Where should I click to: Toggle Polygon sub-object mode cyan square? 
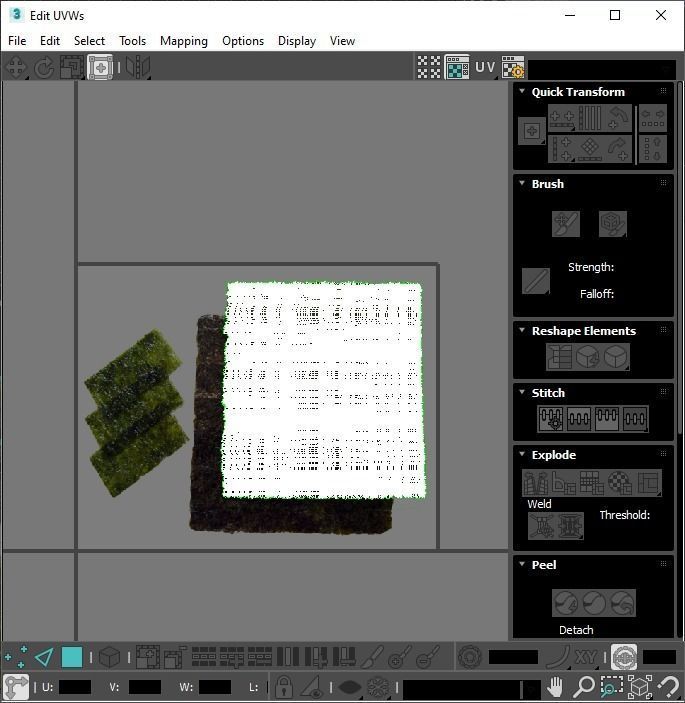(x=72, y=657)
